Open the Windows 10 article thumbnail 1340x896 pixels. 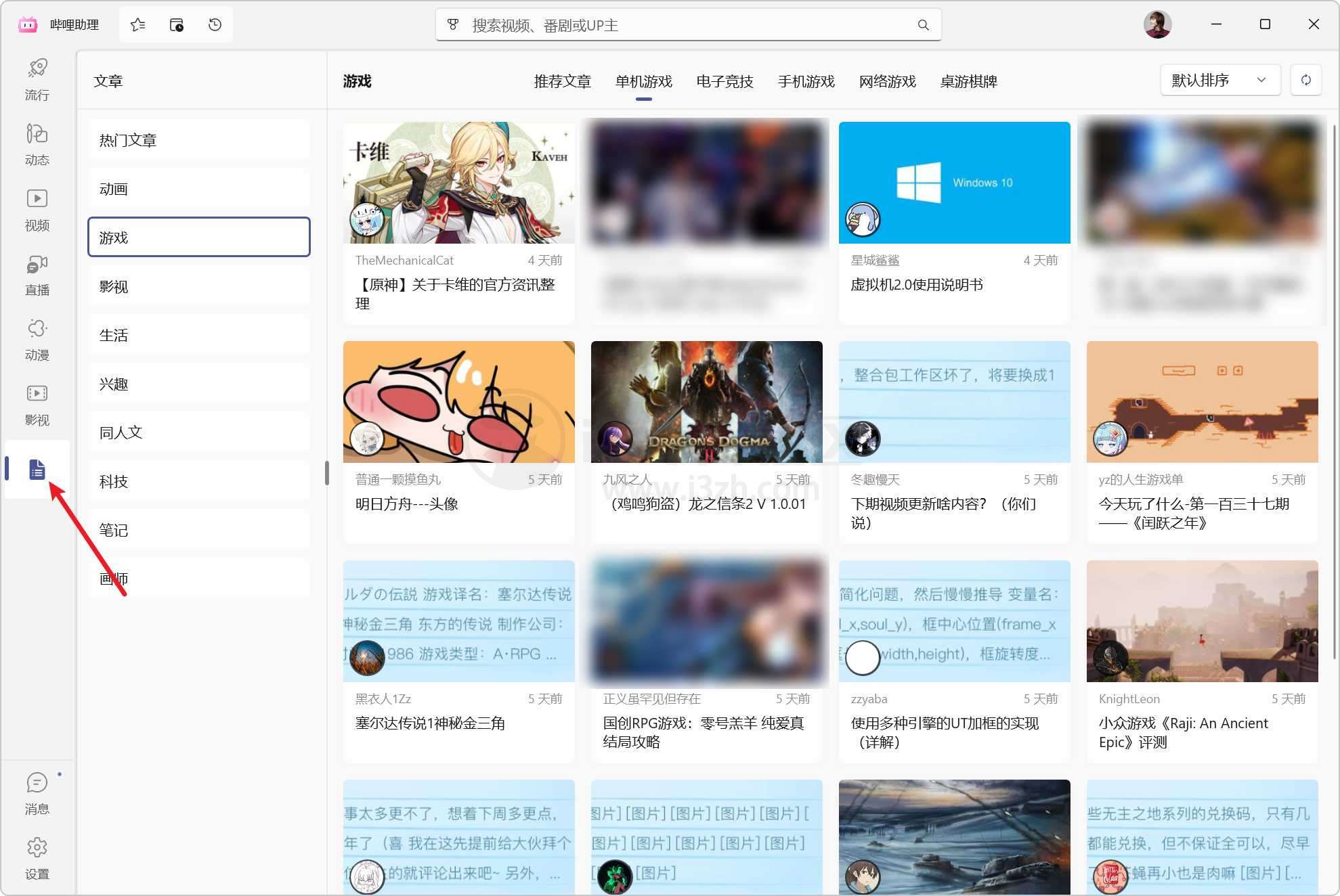[955, 183]
